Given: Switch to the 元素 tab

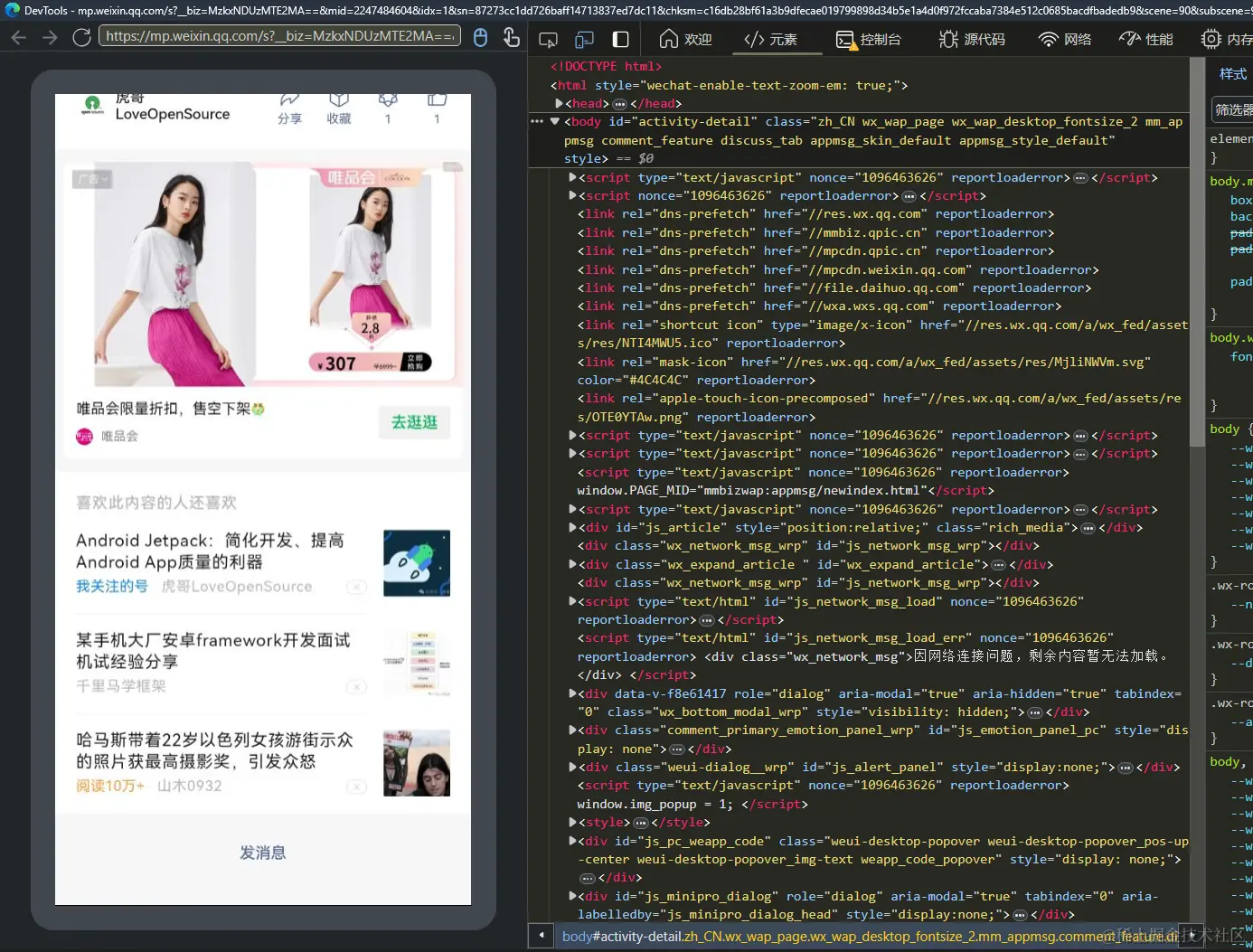Looking at the screenshot, I should 770,40.
